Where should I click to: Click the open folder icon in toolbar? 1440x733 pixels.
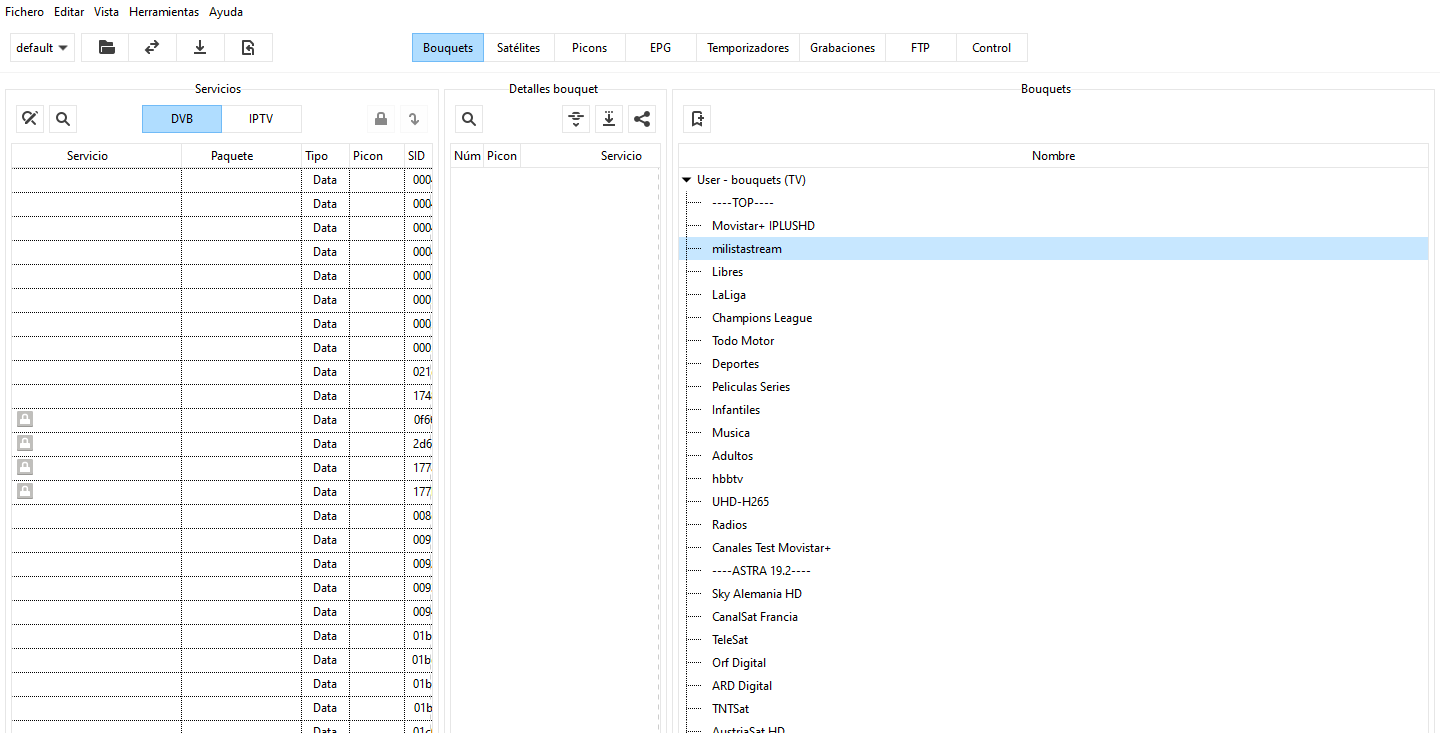[x=105, y=48]
